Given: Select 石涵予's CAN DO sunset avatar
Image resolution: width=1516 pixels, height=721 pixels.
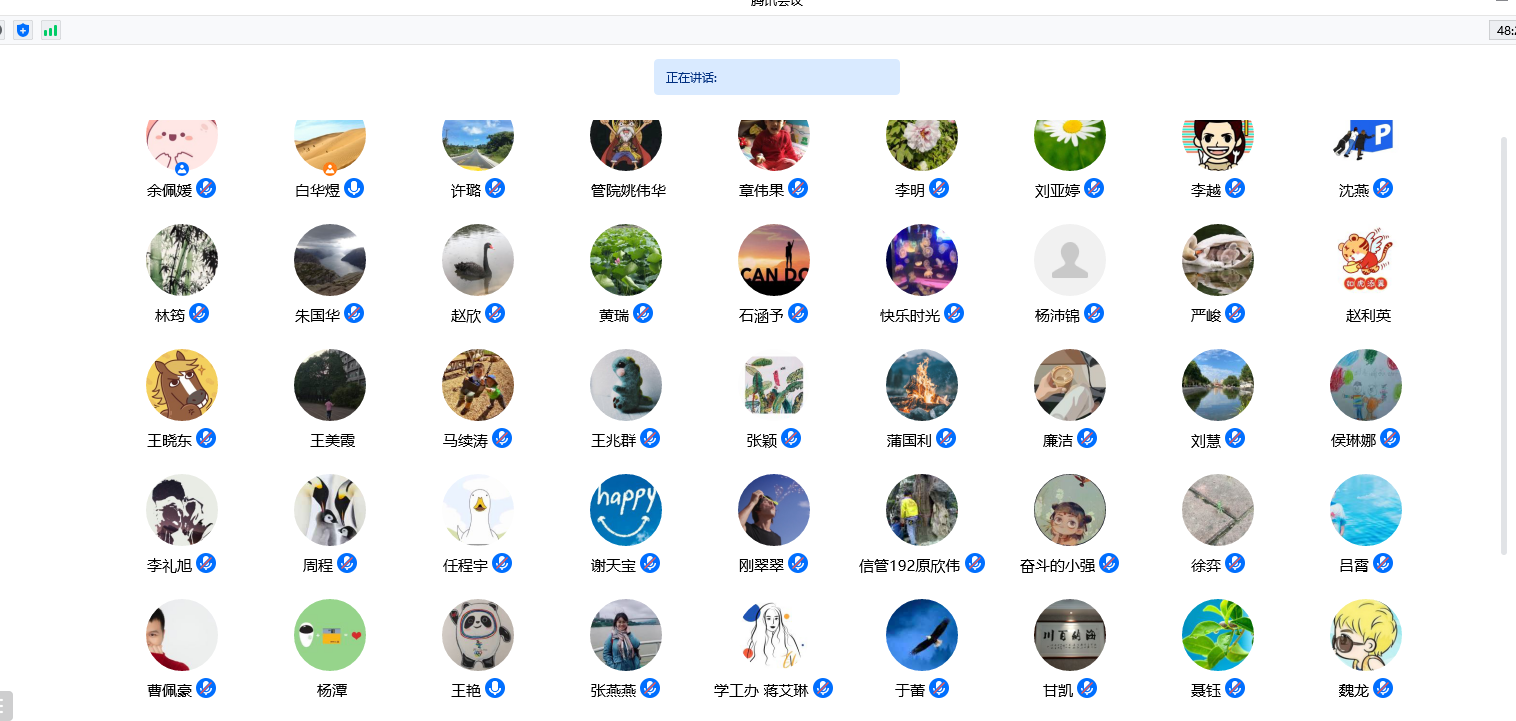Looking at the screenshot, I should click(x=774, y=260).
